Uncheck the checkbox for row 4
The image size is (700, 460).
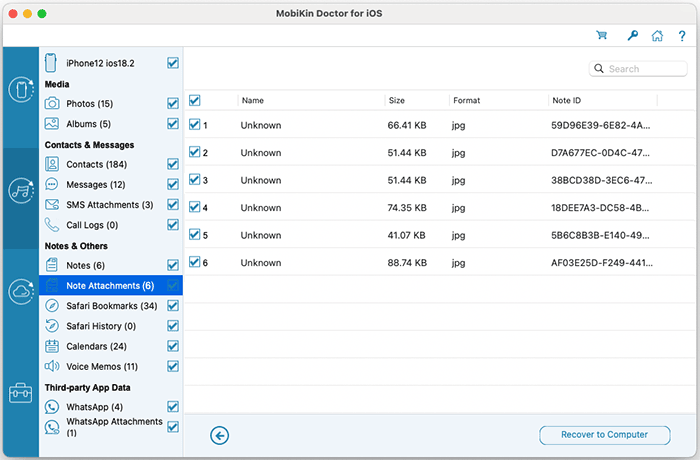194,207
